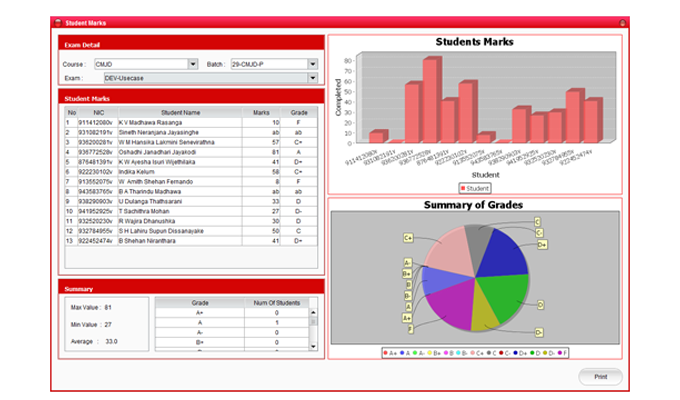Click the Student Name column header

(180, 112)
